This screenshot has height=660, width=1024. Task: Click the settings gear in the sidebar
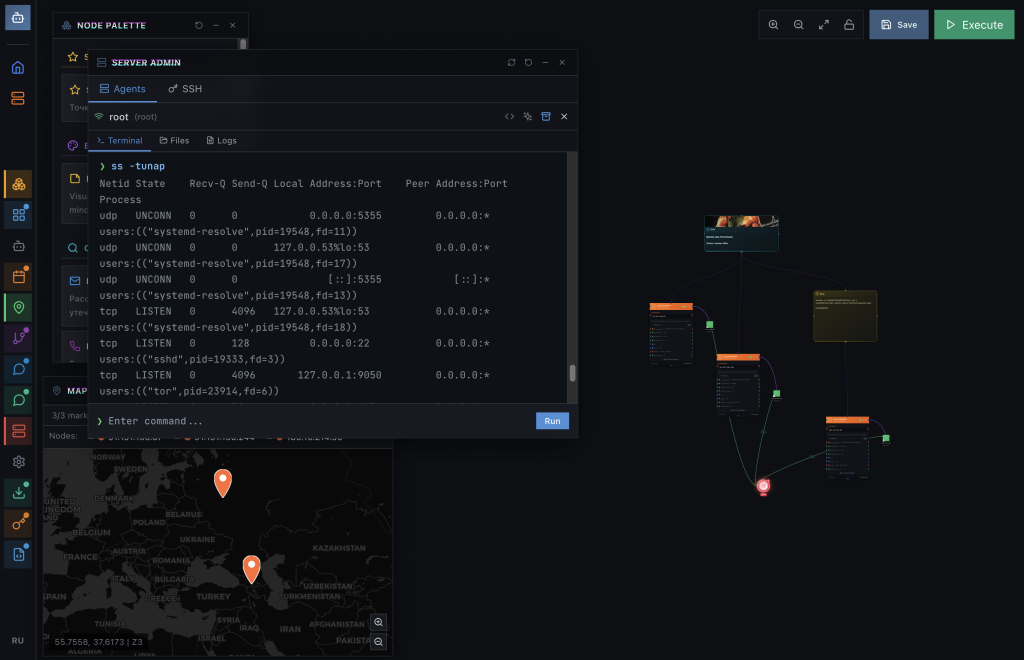point(18,462)
